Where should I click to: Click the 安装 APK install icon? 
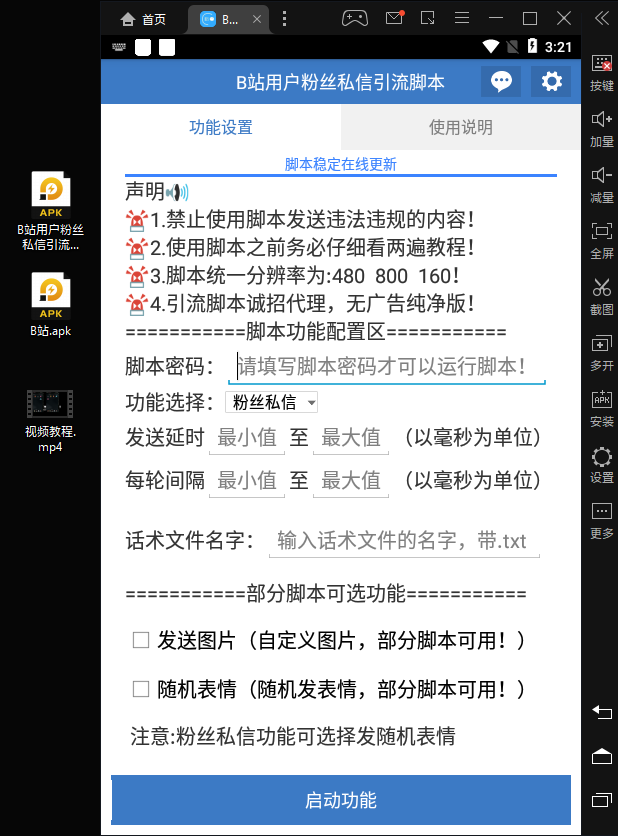click(601, 408)
